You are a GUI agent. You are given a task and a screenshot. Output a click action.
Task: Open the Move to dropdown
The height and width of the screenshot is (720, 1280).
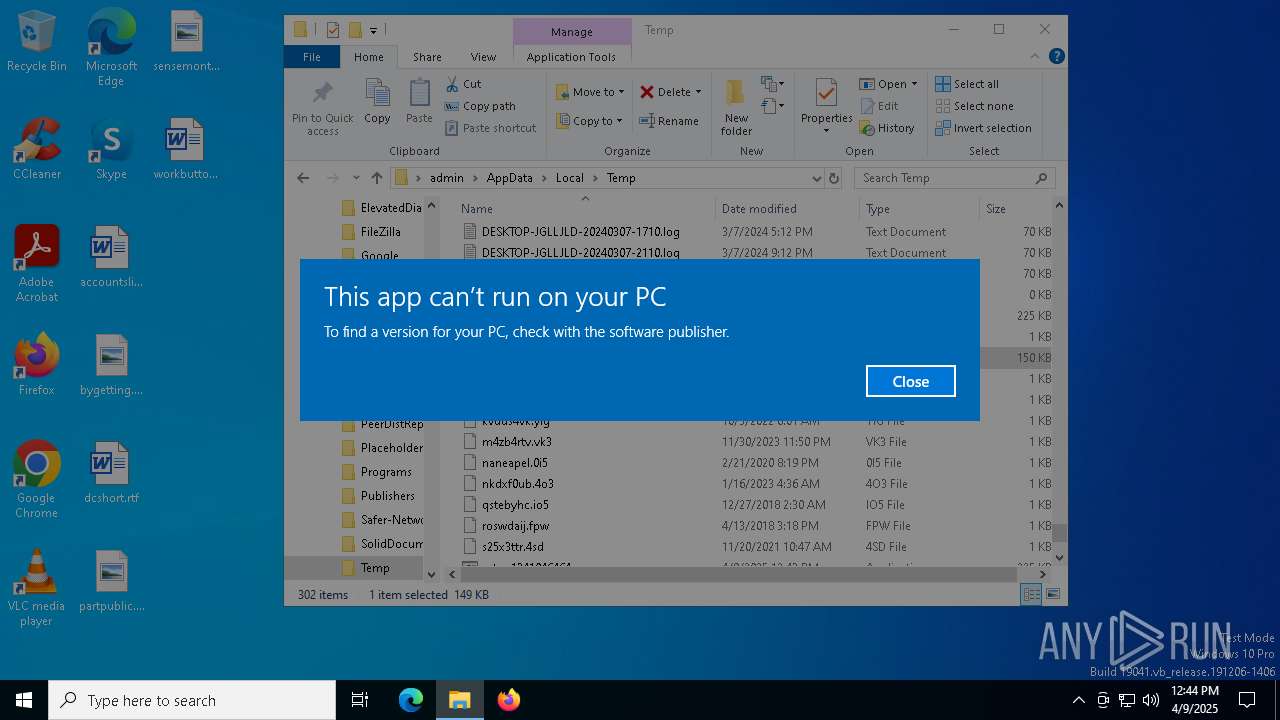pyautogui.click(x=590, y=92)
